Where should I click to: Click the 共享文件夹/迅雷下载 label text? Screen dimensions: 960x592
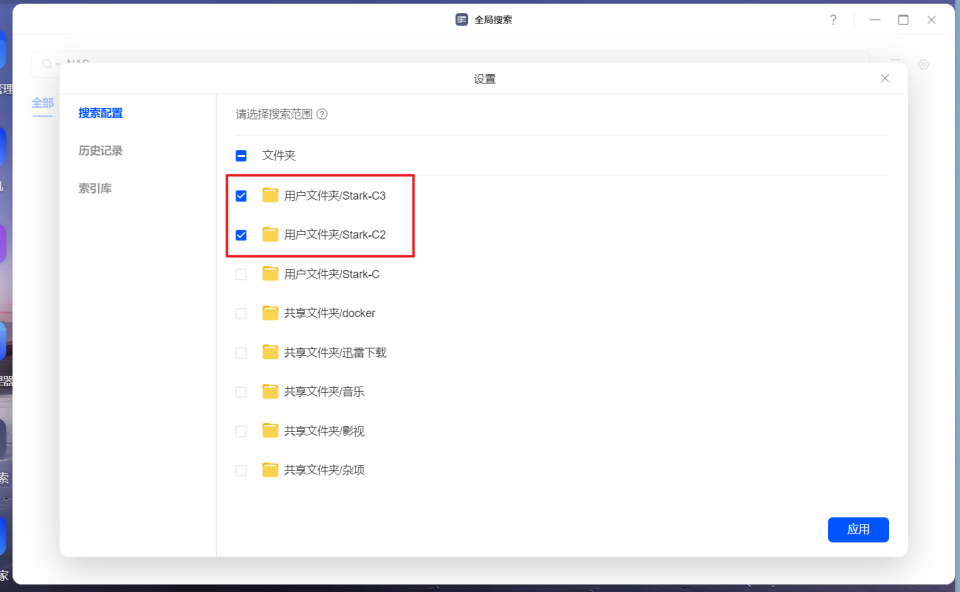coord(335,353)
